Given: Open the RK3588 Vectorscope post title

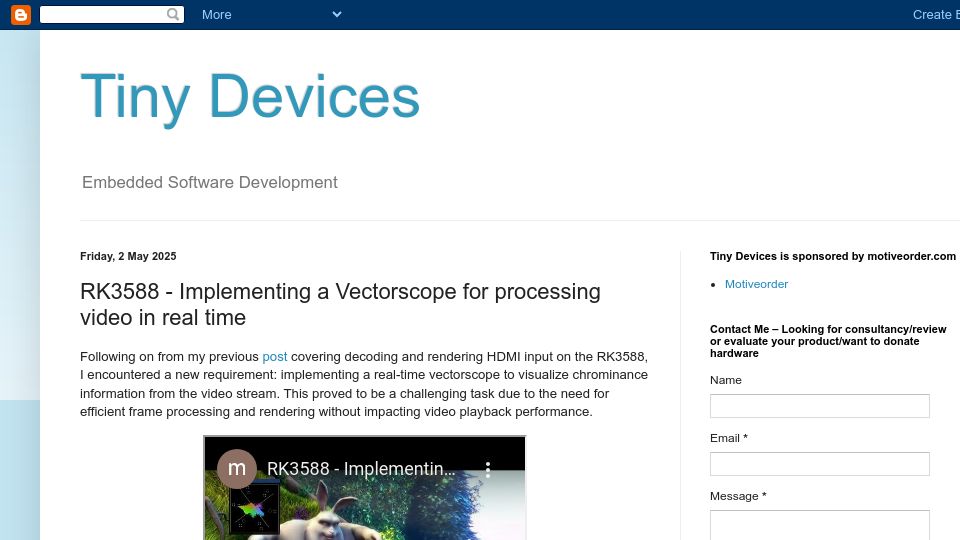Looking at the screenshot, I should (340, 304).
